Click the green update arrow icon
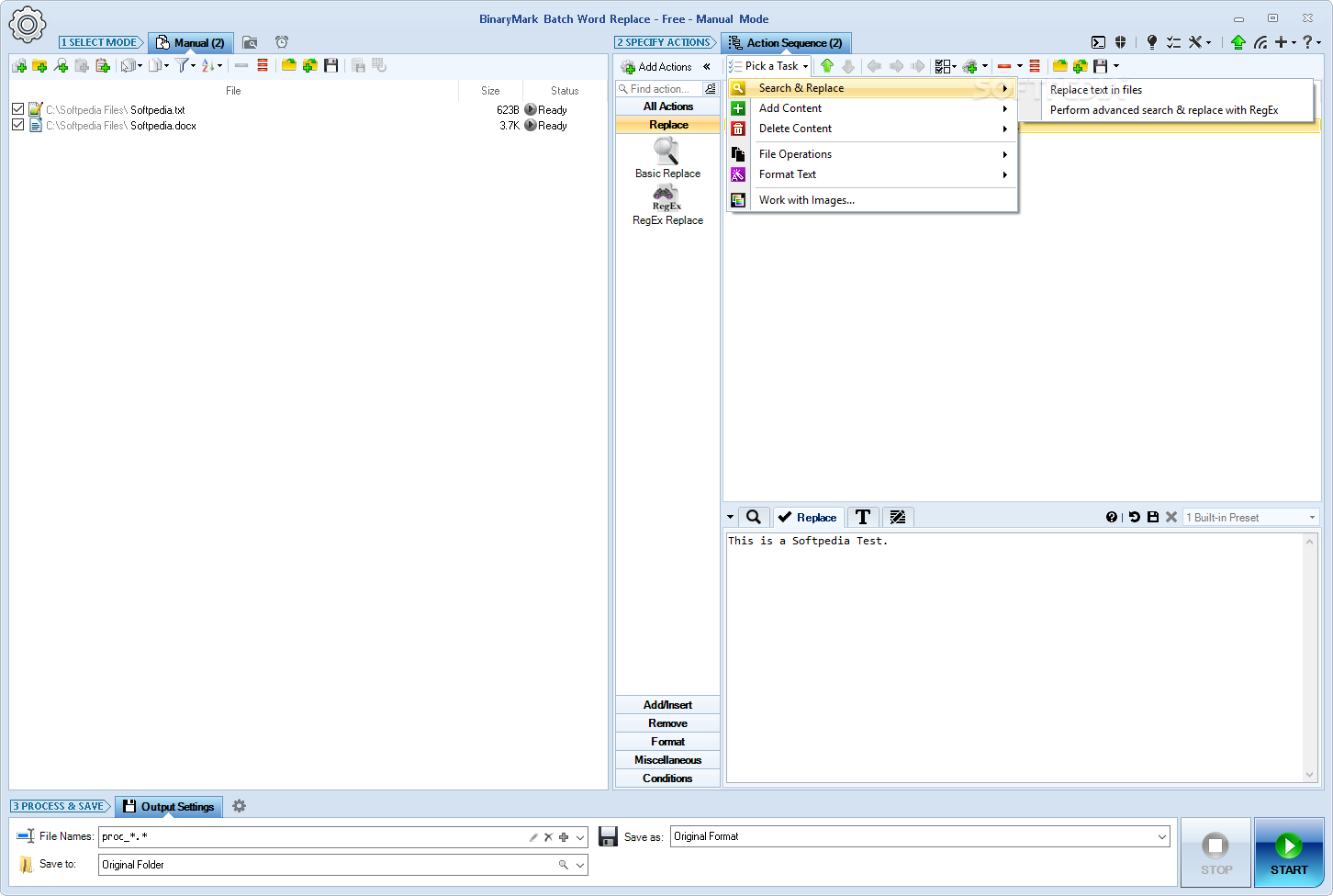Viewport: 1333px width, 896px height. (1238, 42)
